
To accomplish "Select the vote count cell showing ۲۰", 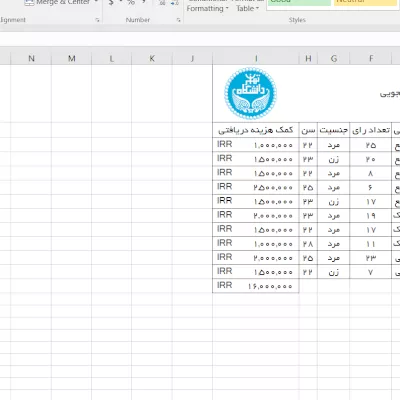I will [371, 159].
